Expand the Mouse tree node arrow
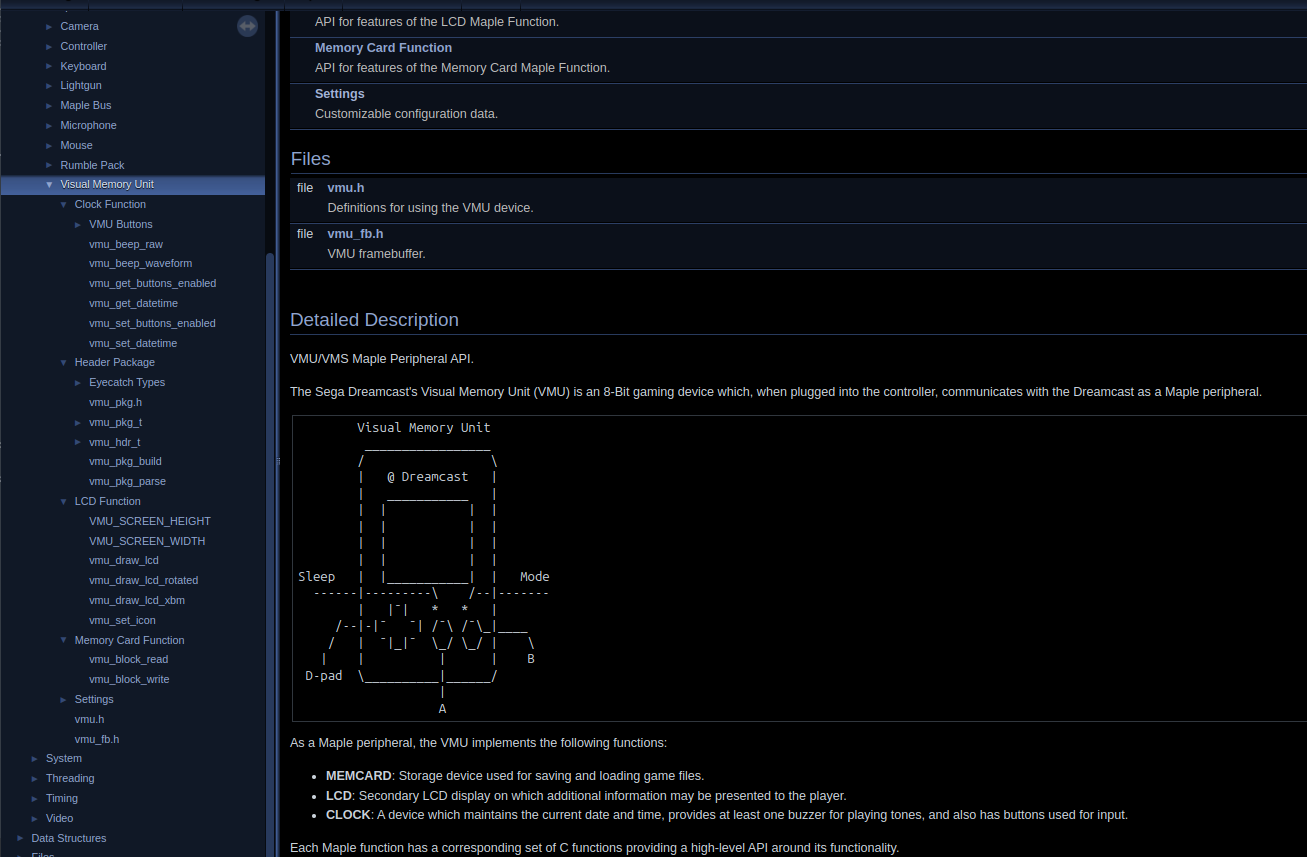Screen dimensions: 1307x857 click(49, 145)
